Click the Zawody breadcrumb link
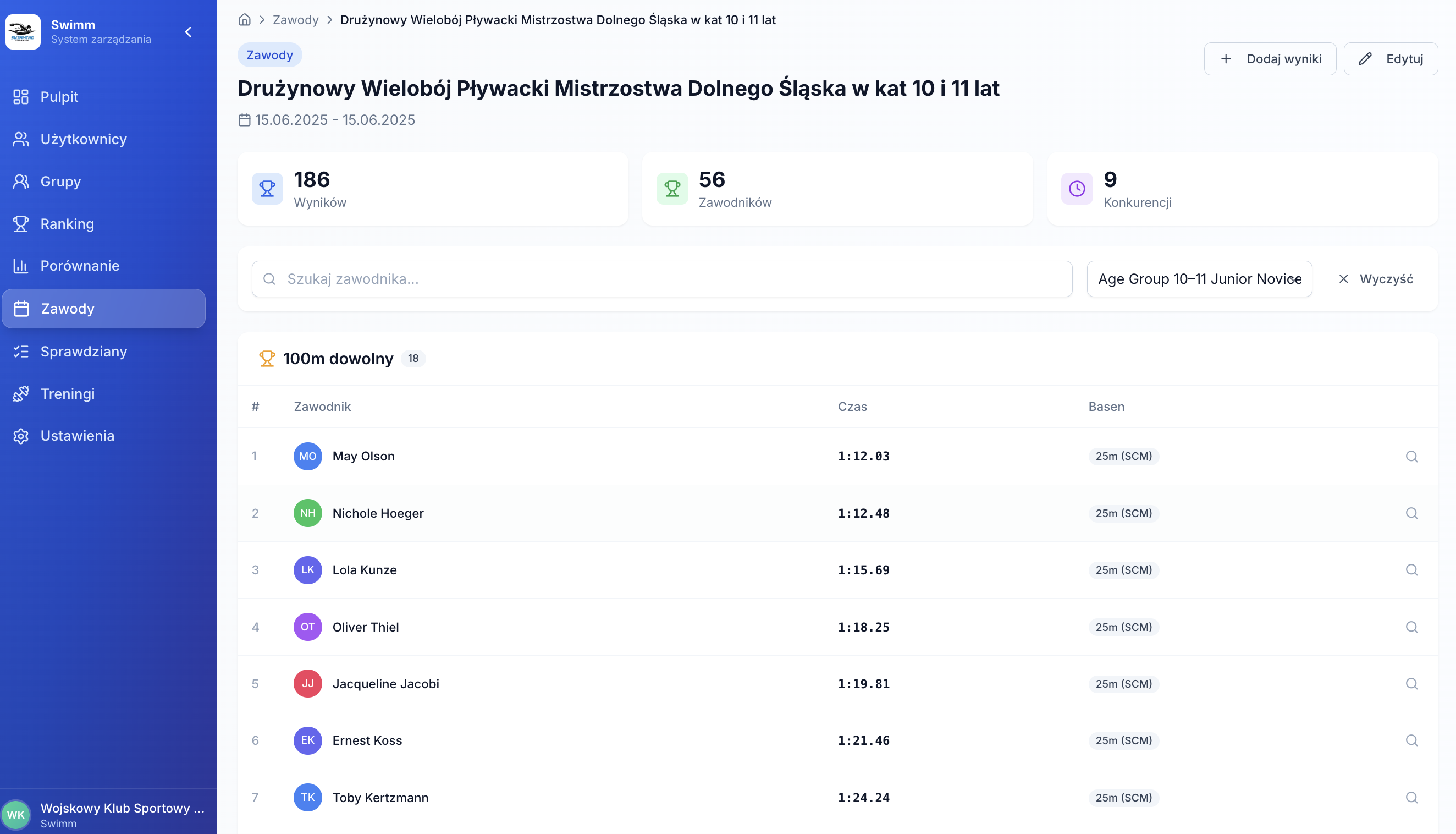The width and height of the screenshot is (1456, 834). [295, 20]
